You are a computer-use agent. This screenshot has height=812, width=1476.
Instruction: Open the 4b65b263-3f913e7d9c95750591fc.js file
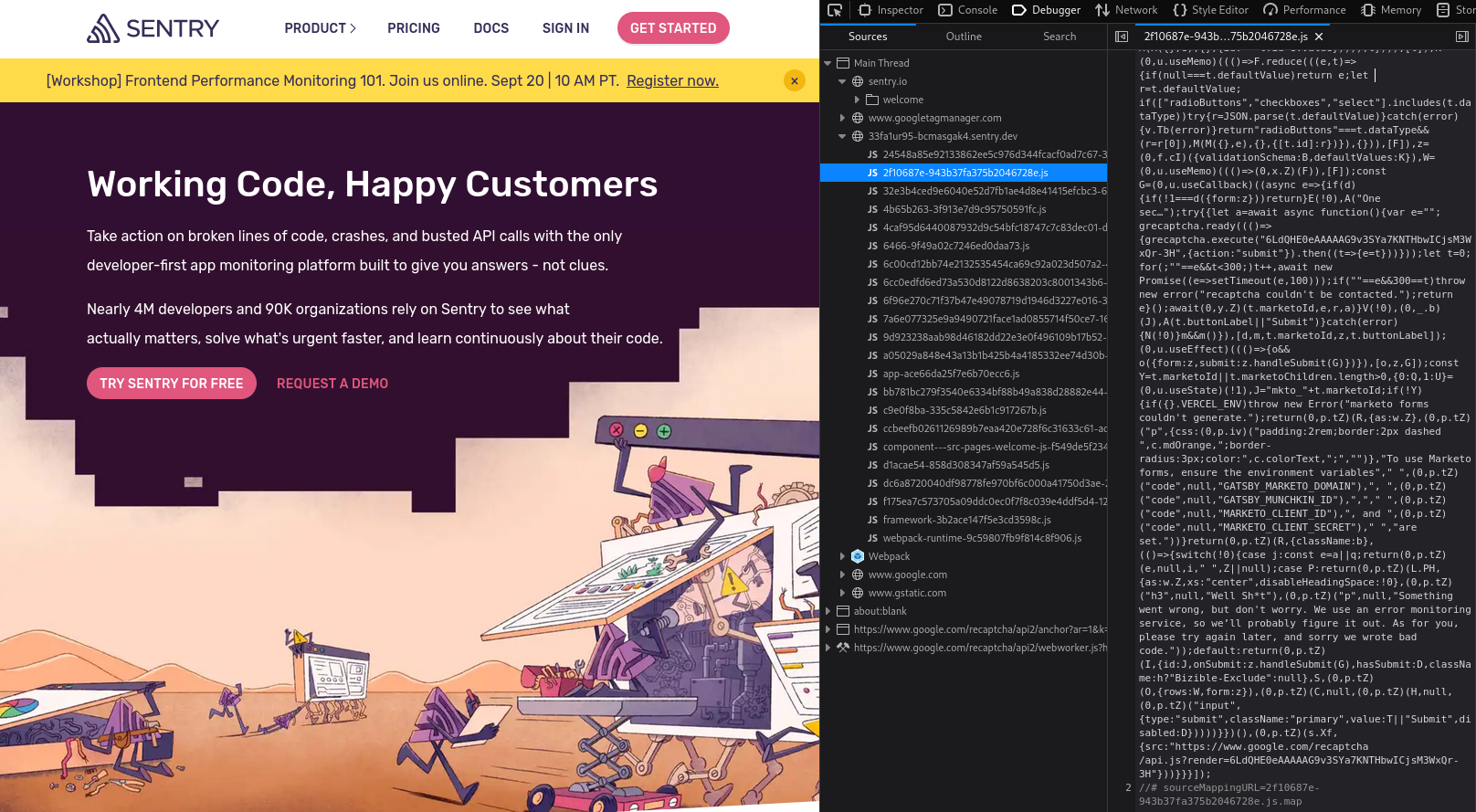coord(964,209)
